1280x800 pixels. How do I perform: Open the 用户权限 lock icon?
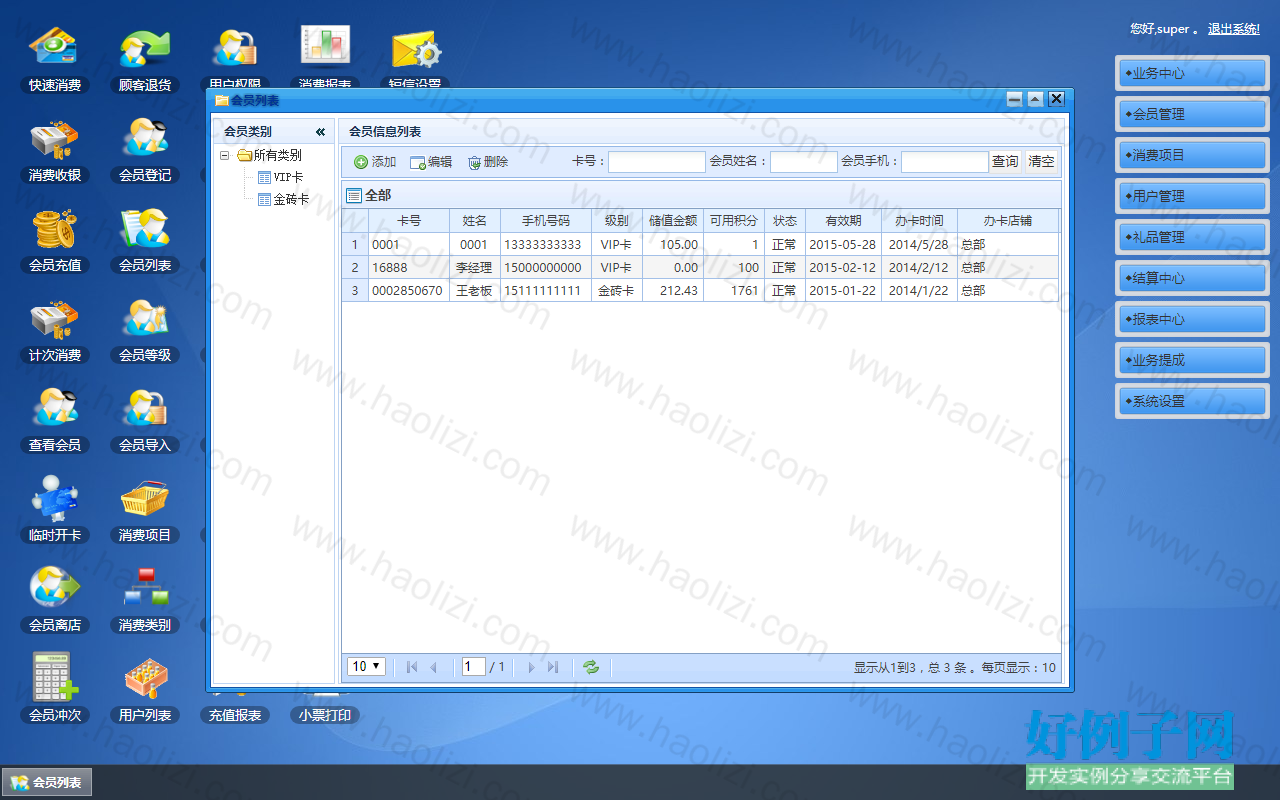coord(235,55)
